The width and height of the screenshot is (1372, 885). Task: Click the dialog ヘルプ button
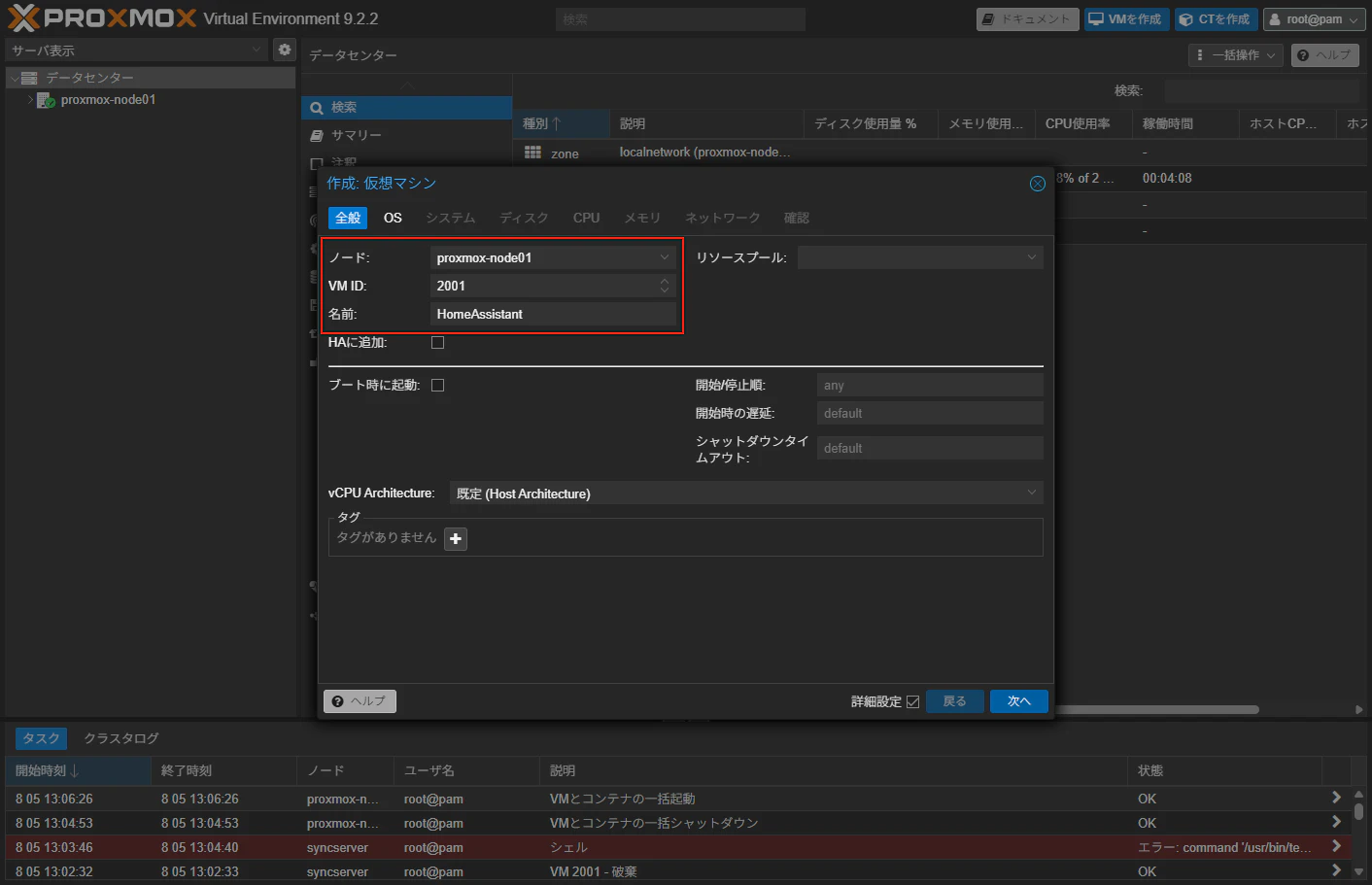coord(360,701)
